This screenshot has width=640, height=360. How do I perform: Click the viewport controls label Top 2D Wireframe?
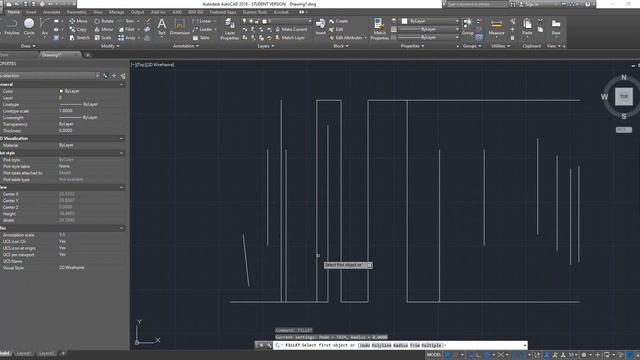point(153,64)
